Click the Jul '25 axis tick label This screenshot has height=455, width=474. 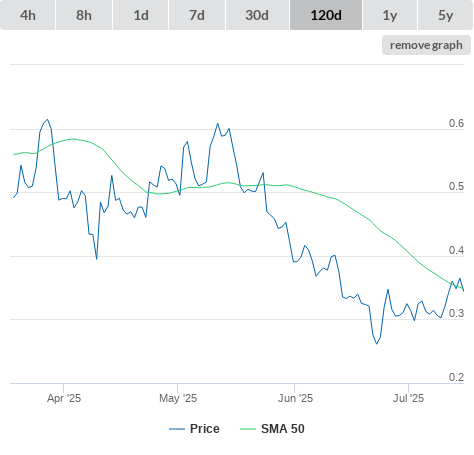(408, 398)
